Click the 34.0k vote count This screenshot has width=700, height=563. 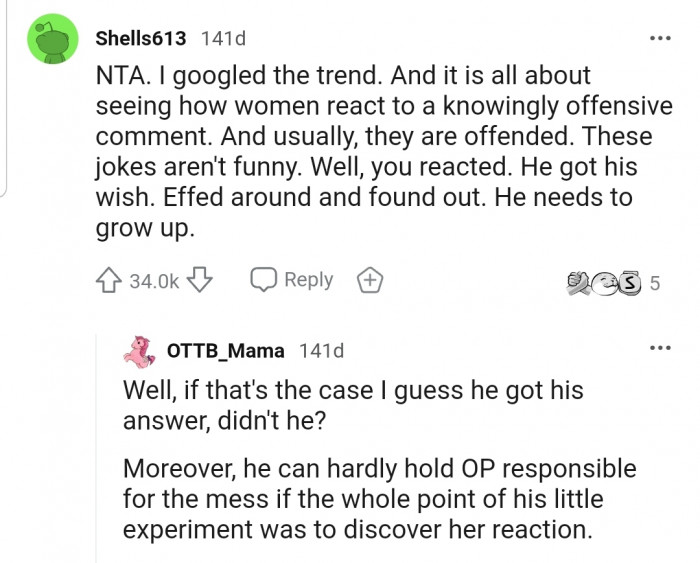[154, 281]
